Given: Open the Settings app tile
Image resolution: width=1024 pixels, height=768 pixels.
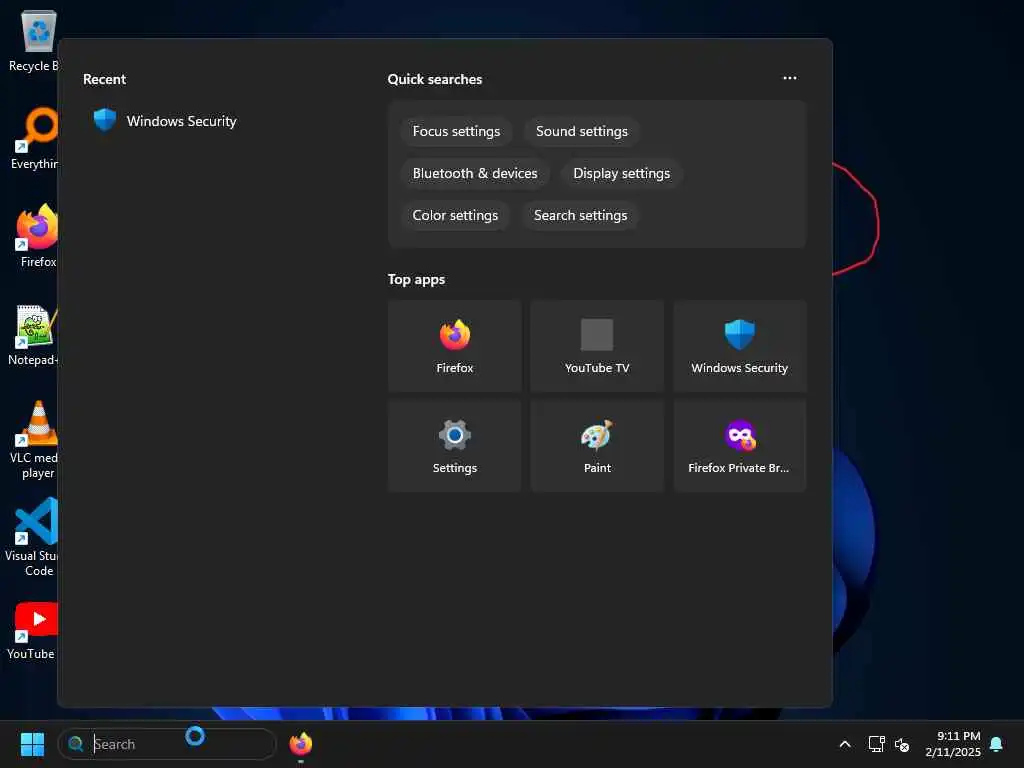Looking at the screenshot, I should tap(455, 446).
